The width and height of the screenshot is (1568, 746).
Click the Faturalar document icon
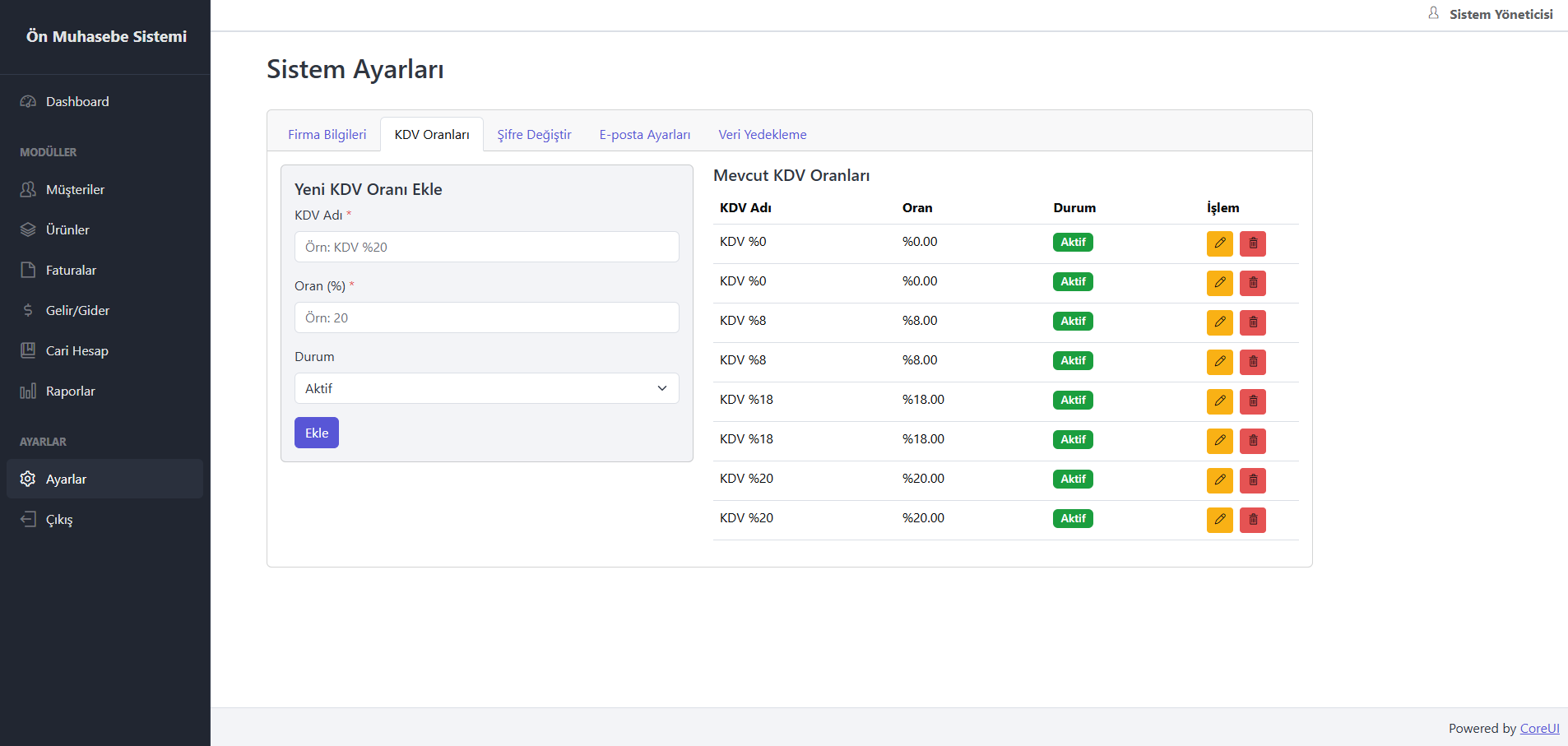pyautogui.click(x=28, y=270)
